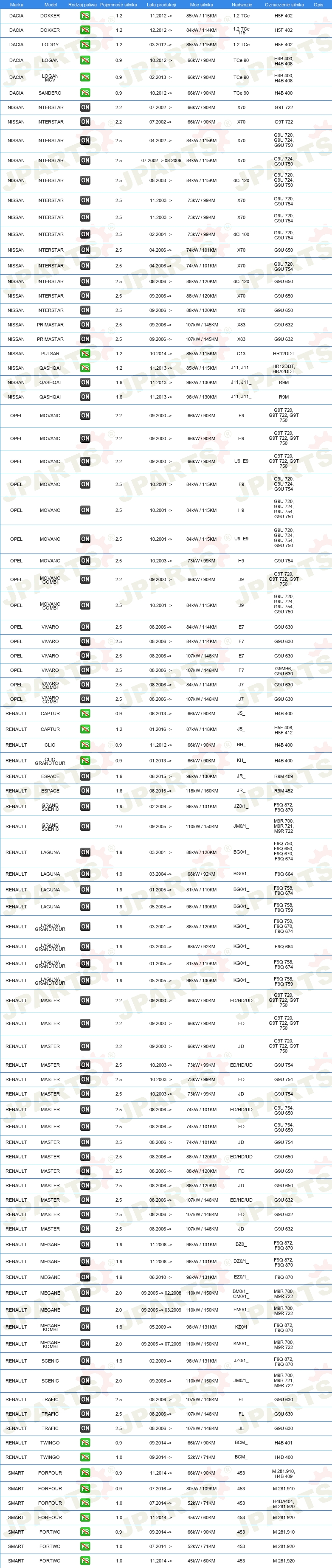The height and width of the screenshot is (1568, 332).
Task: Click the petrol icon in the RENAULT CAPTUR 0.9 row
Action: (x=85, y=714)
